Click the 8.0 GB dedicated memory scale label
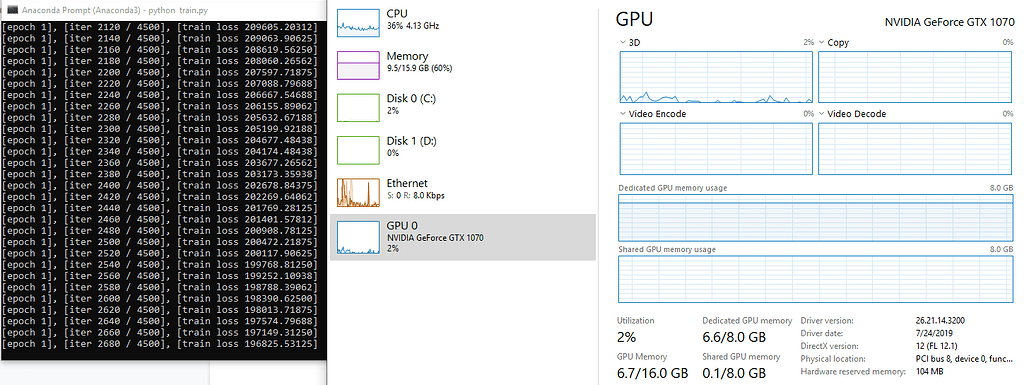 [1002, 188]
